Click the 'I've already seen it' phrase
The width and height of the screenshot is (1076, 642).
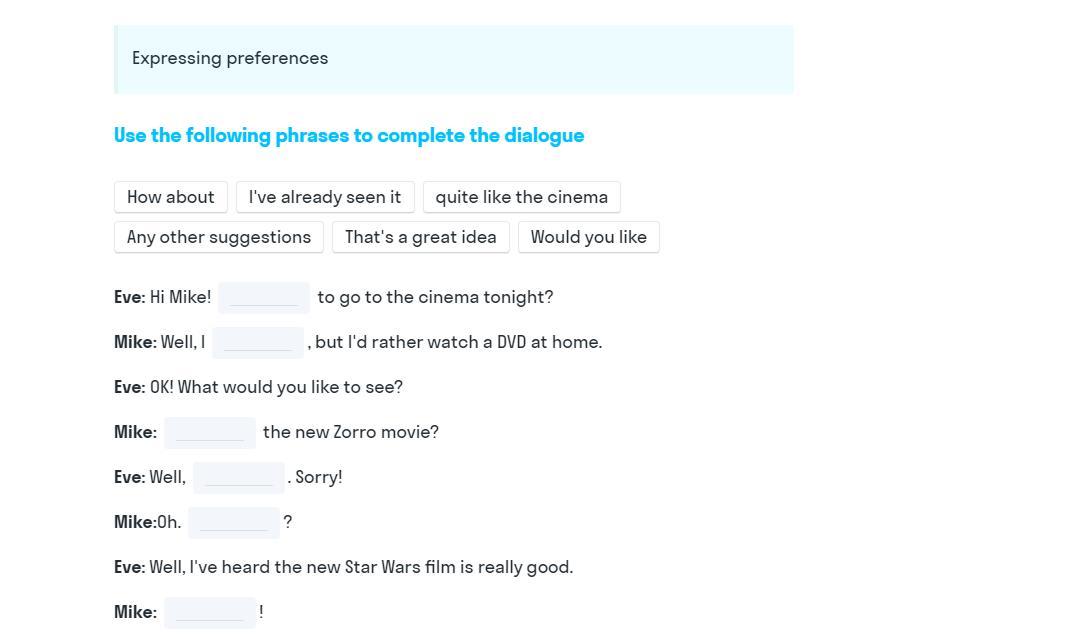coord(325,197)
